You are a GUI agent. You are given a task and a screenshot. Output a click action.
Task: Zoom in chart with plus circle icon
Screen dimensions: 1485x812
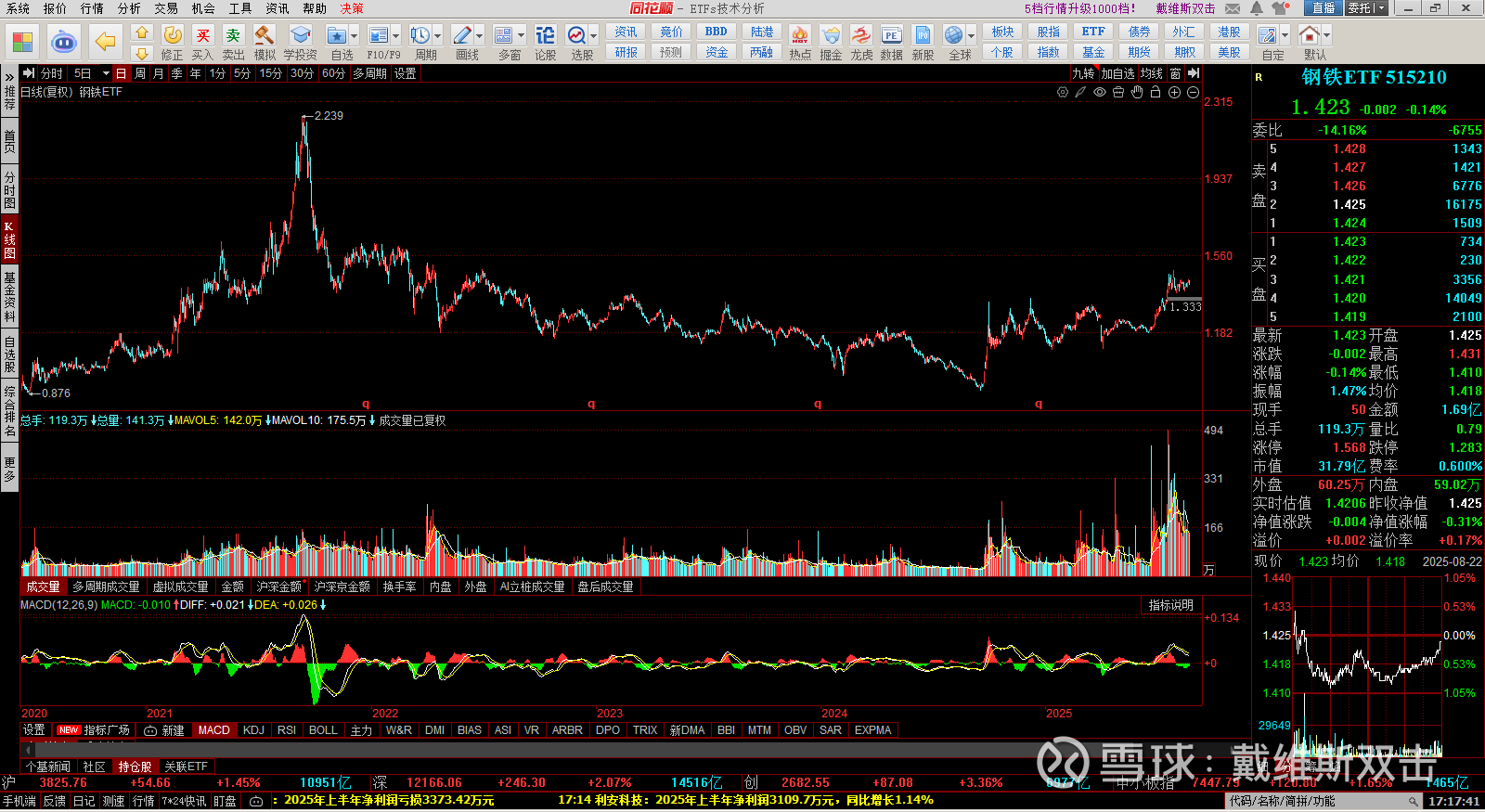1174,93
